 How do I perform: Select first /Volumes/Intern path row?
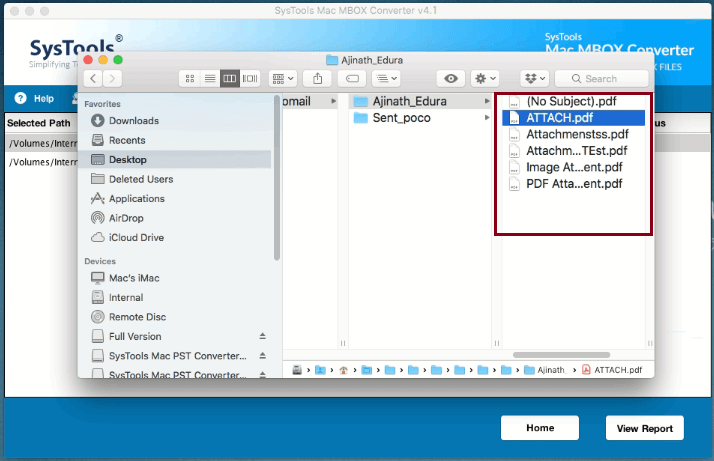(x=42, y=143)
